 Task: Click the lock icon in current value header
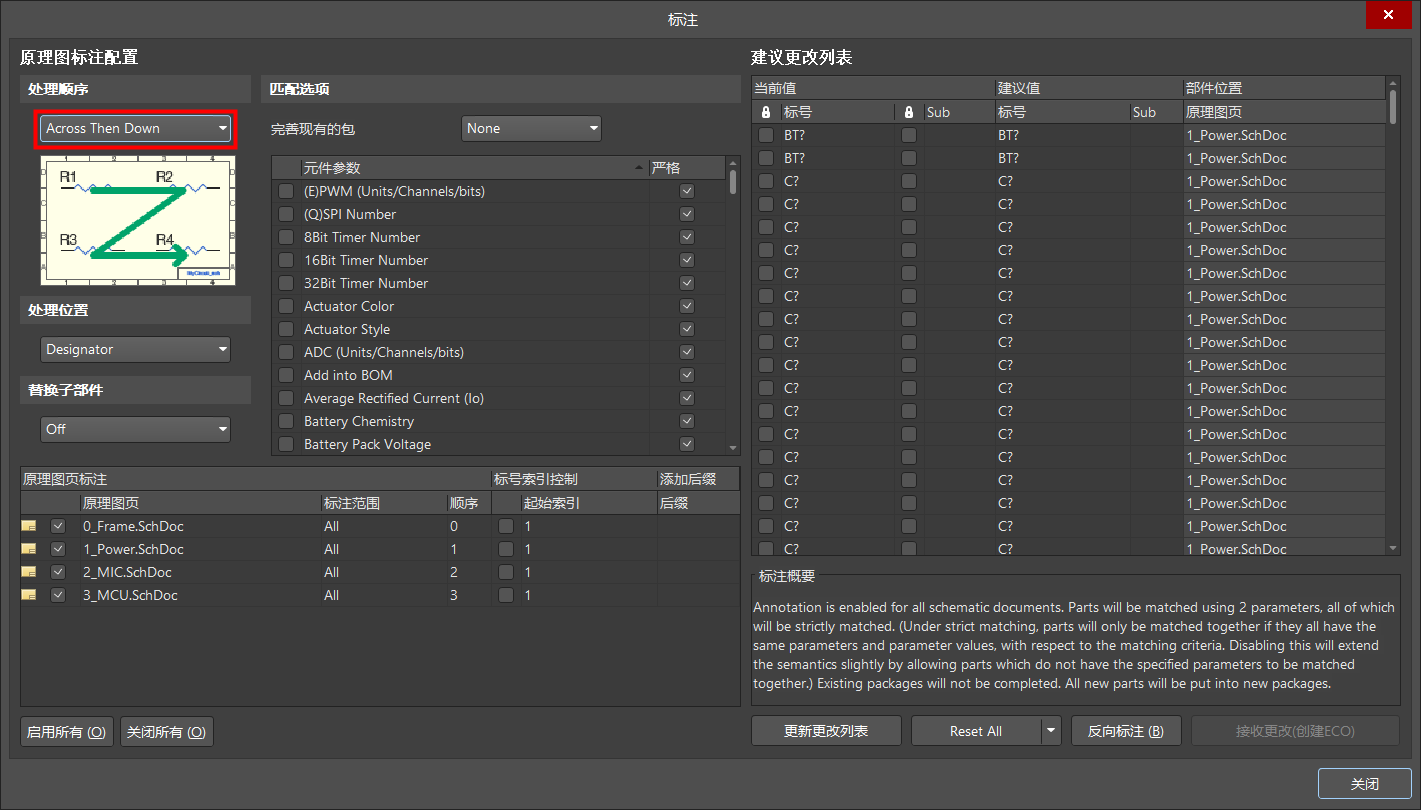pyautogui.click(x=766, y=112)
